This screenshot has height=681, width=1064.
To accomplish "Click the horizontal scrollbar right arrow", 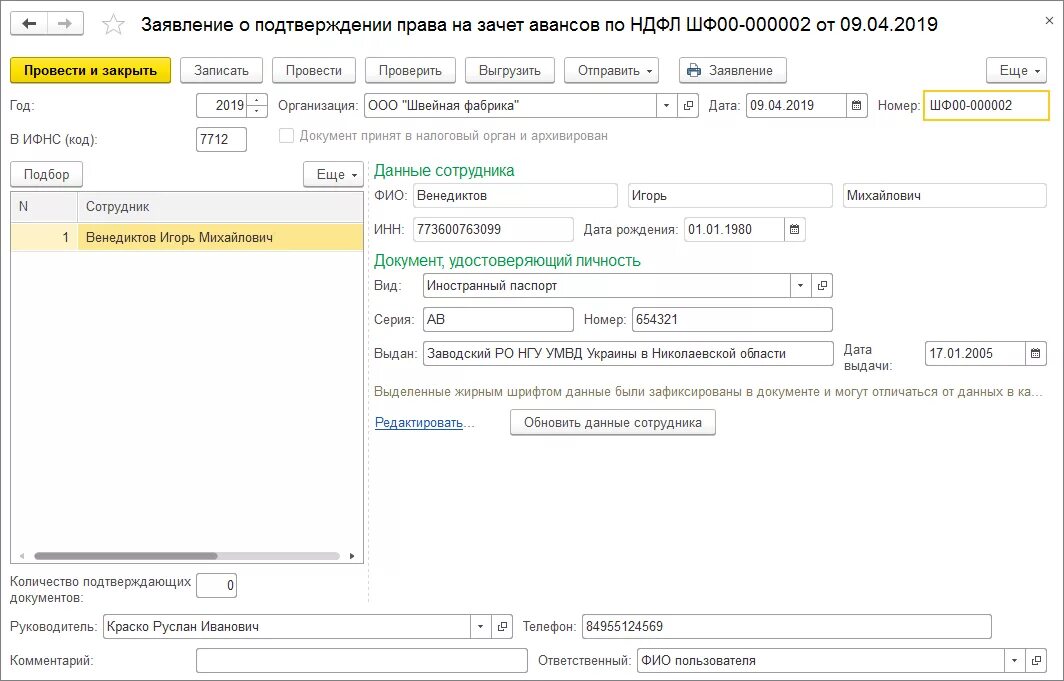I will (x=352, y=556).
